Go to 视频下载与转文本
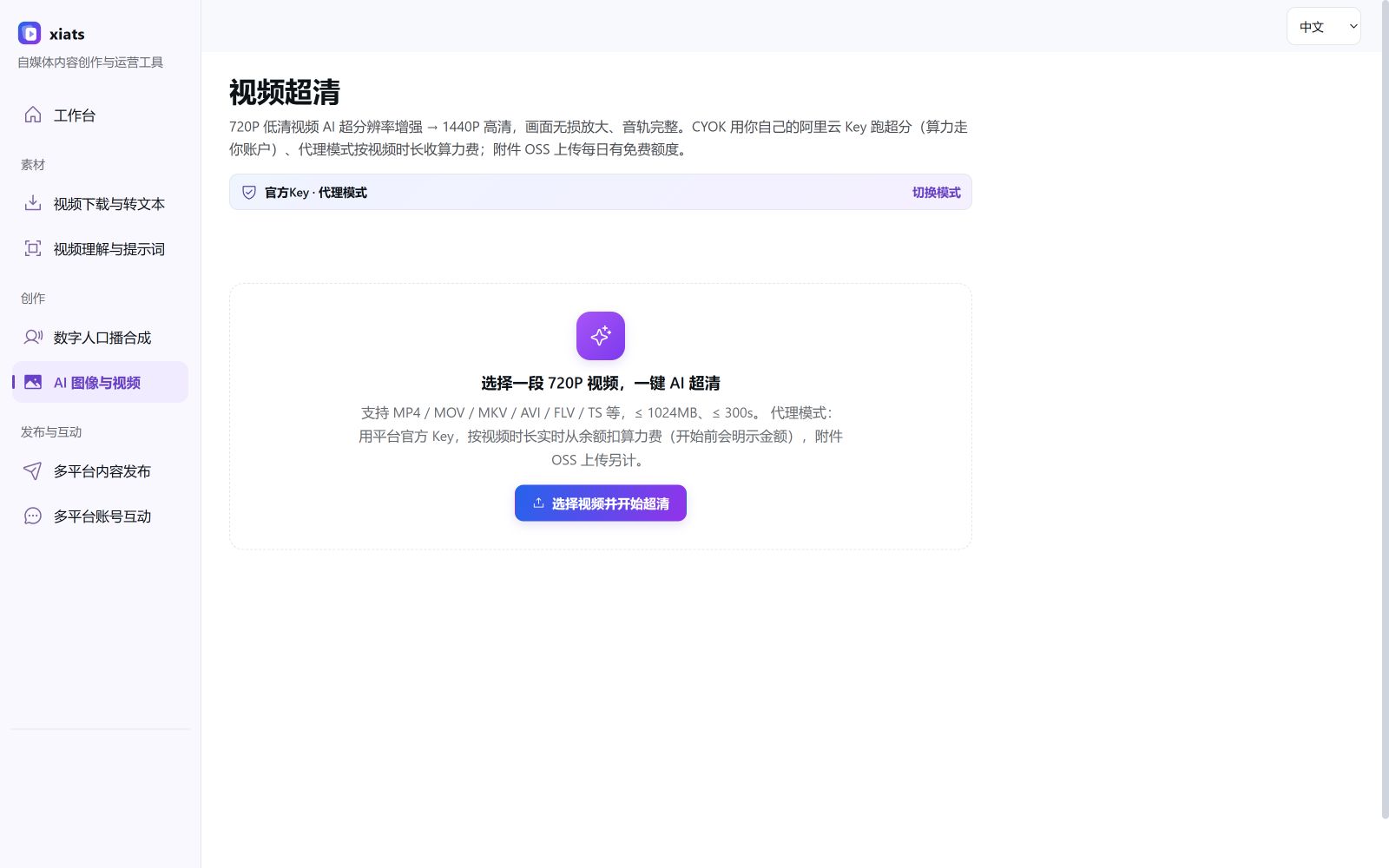1389x868 pixels. coord(100,204)
